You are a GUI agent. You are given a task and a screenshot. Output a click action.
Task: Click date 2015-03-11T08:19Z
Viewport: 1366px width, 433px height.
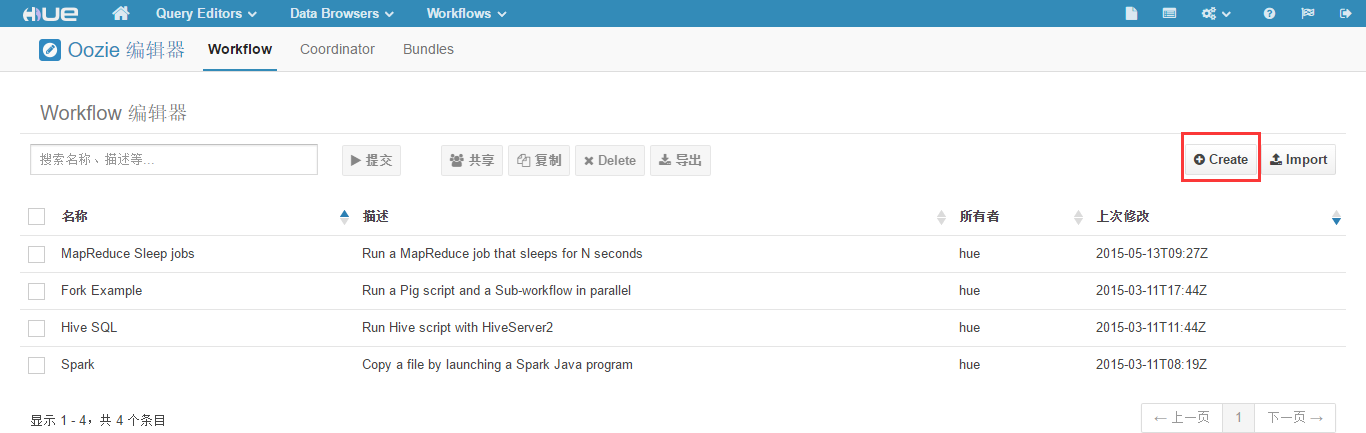[x=1152, y=365]
